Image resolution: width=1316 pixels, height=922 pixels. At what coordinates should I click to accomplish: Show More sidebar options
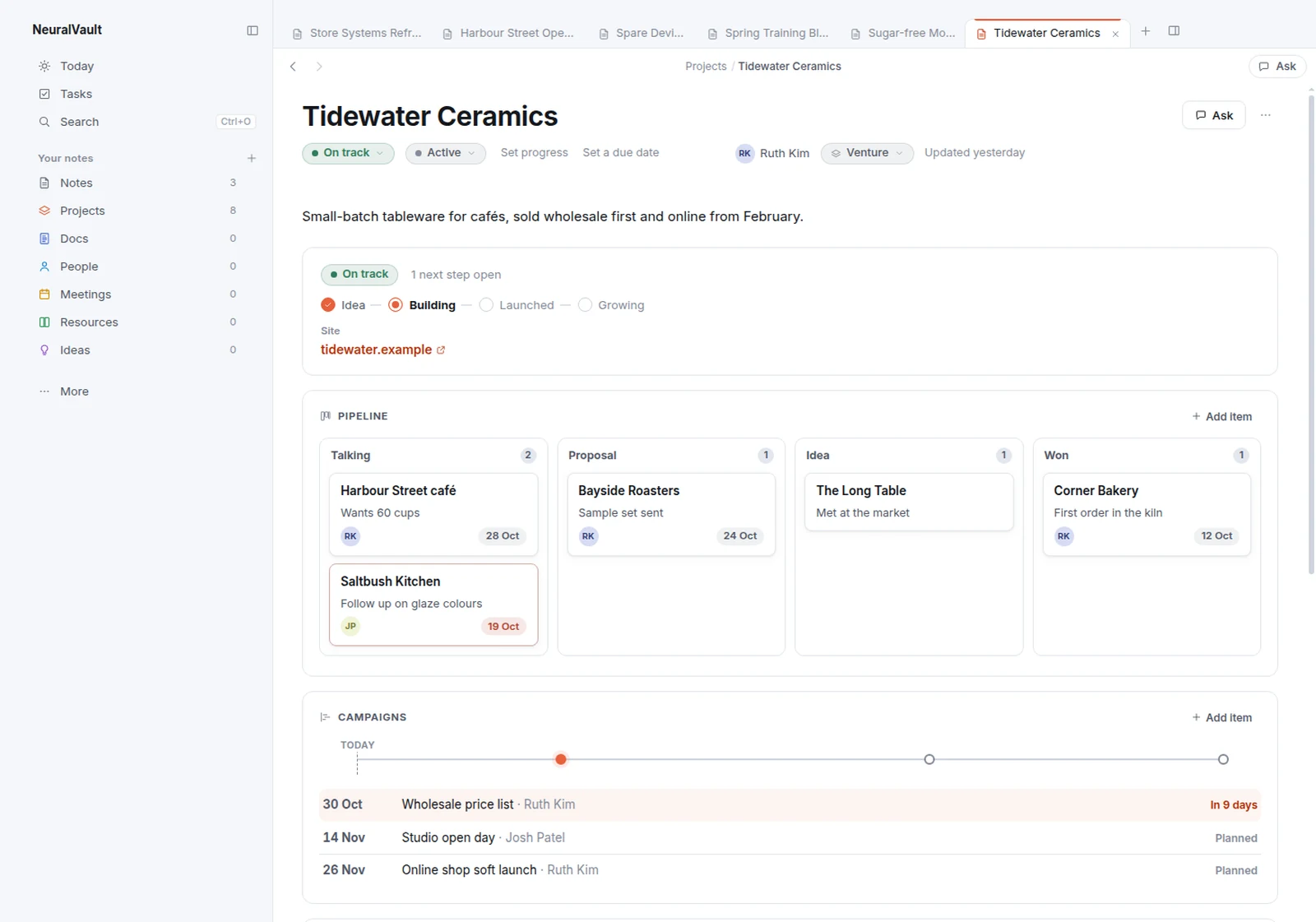(x=64, y=392)
